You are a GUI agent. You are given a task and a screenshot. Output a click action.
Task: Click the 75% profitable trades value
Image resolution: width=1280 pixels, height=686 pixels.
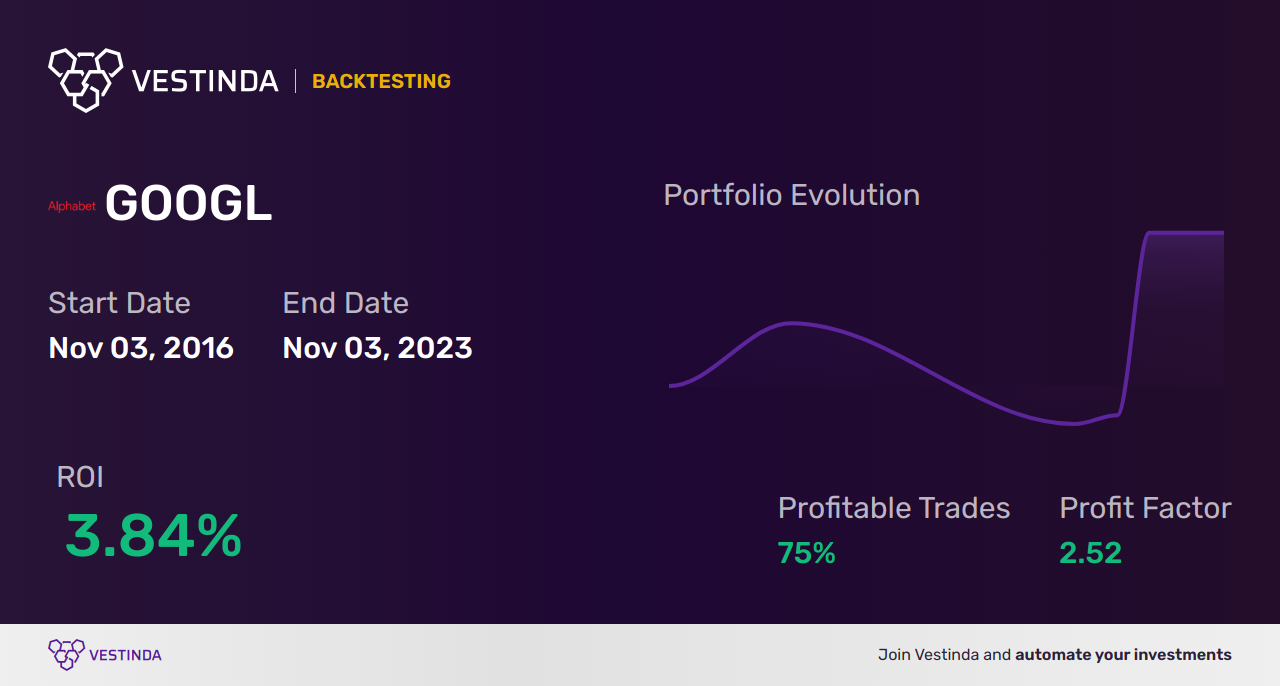point(806,553)
